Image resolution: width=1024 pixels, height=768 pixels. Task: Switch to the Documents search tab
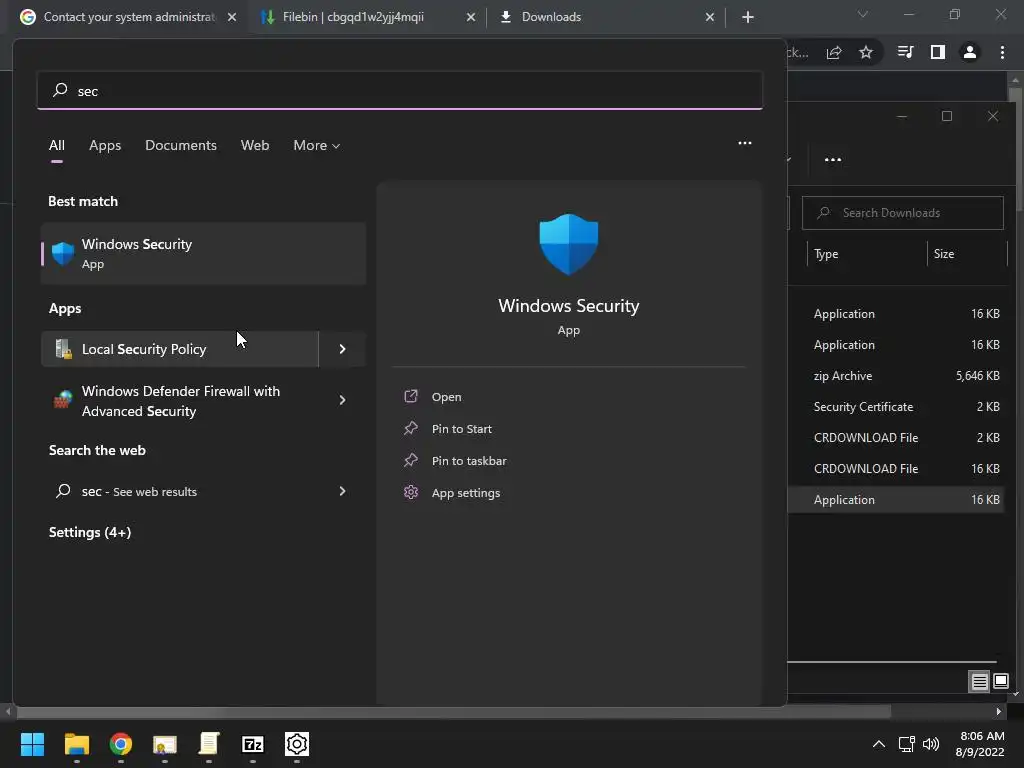(x=181, y=146)
